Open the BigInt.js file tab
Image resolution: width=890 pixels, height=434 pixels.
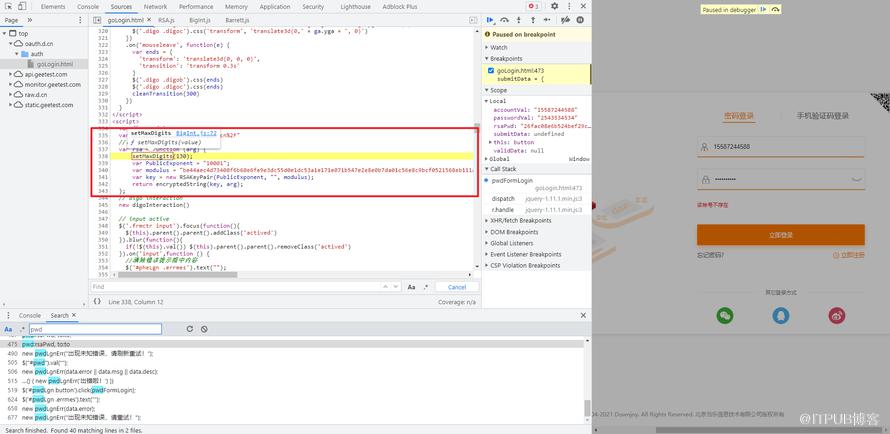coord(200,20)
